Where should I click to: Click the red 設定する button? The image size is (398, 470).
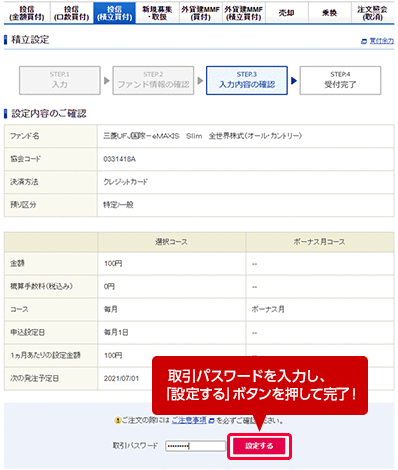coord(259,446)
